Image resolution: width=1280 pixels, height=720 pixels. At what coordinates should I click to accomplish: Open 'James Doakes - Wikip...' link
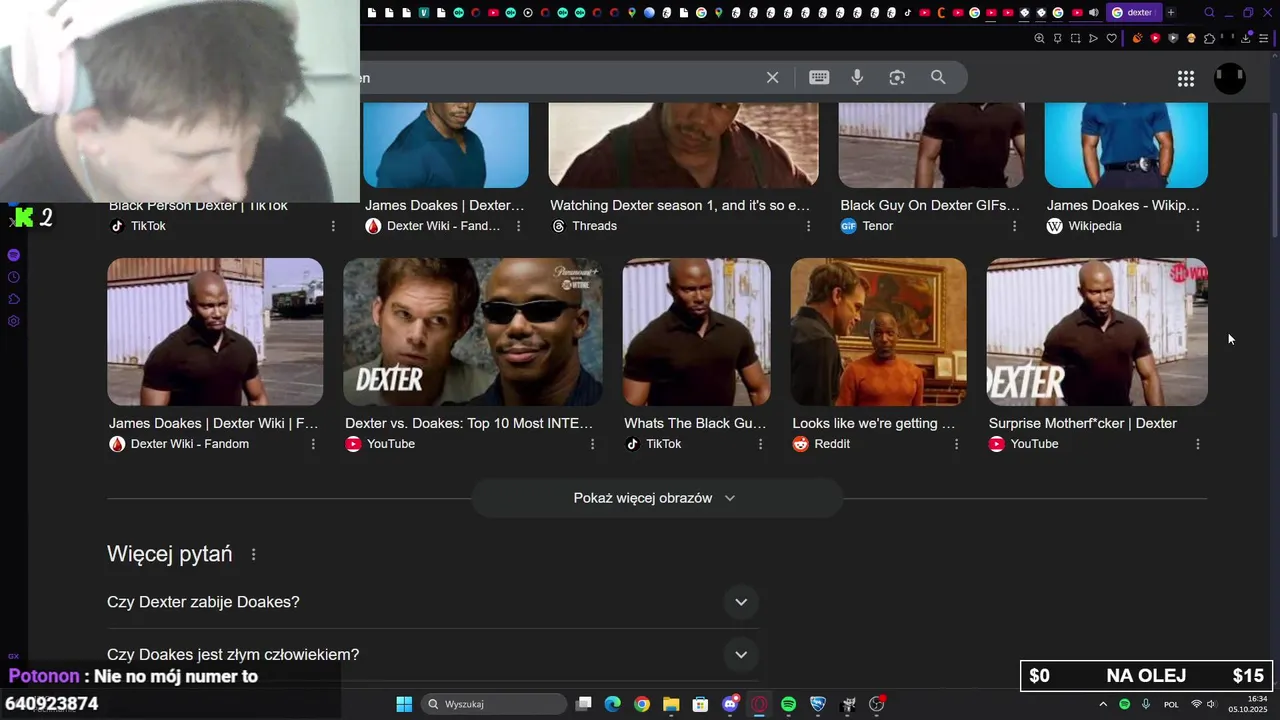click(x=1123, y=205)
